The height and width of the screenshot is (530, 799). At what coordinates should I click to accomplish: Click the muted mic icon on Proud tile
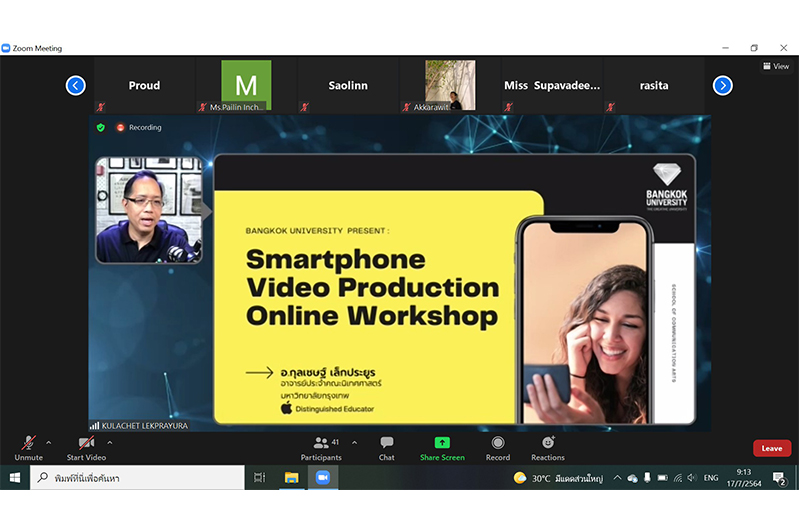pos(101,107)
